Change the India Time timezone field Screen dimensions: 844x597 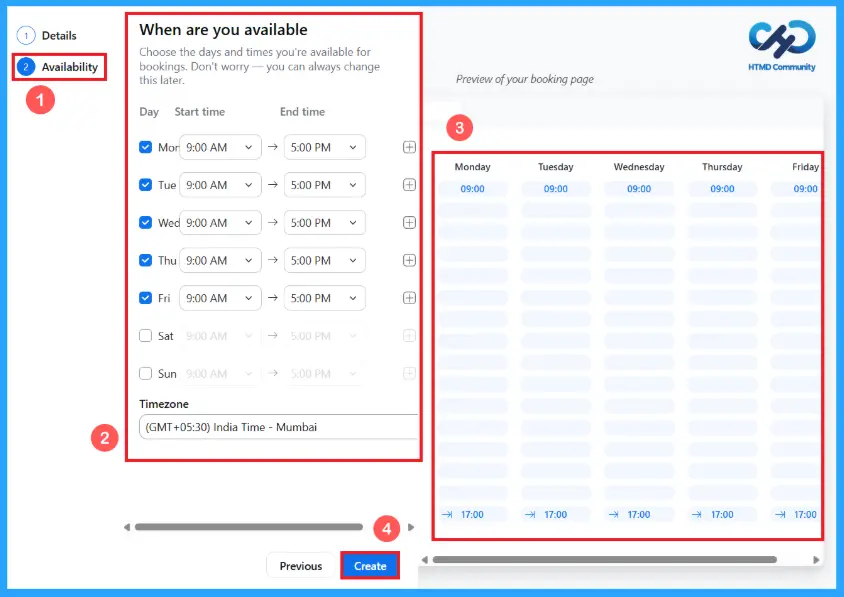278,427
